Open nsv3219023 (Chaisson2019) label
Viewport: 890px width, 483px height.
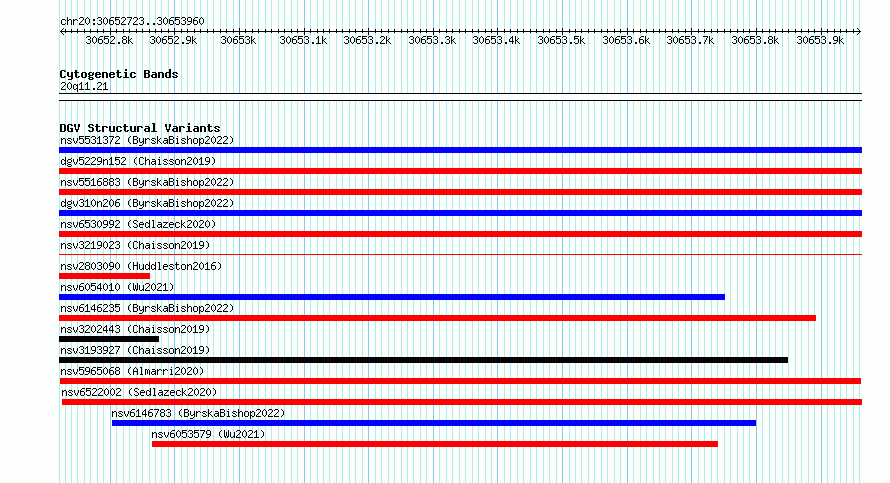click(x=135, y=245)
